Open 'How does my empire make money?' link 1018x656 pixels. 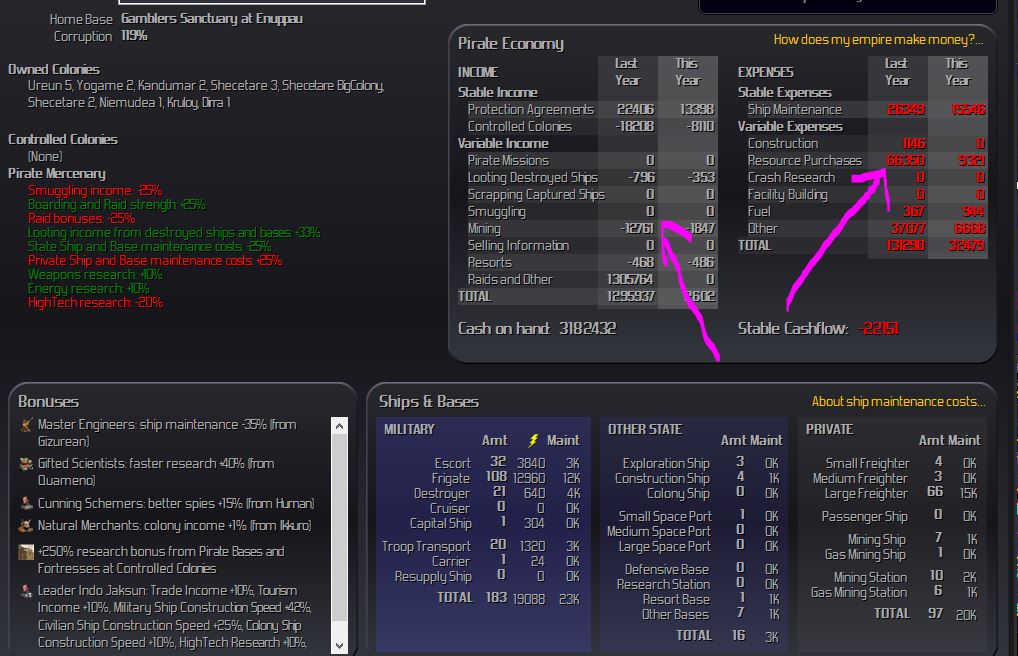click(878, 40)
